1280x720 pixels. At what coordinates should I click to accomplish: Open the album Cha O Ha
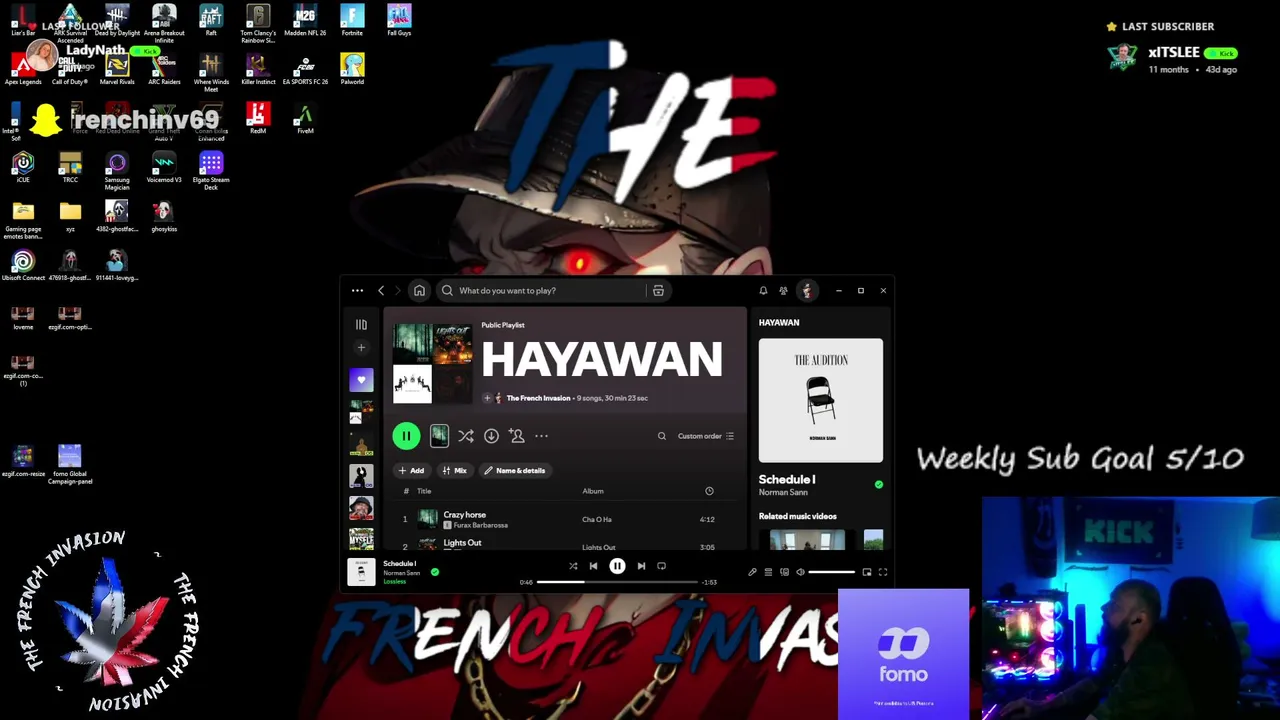[597, 520]
